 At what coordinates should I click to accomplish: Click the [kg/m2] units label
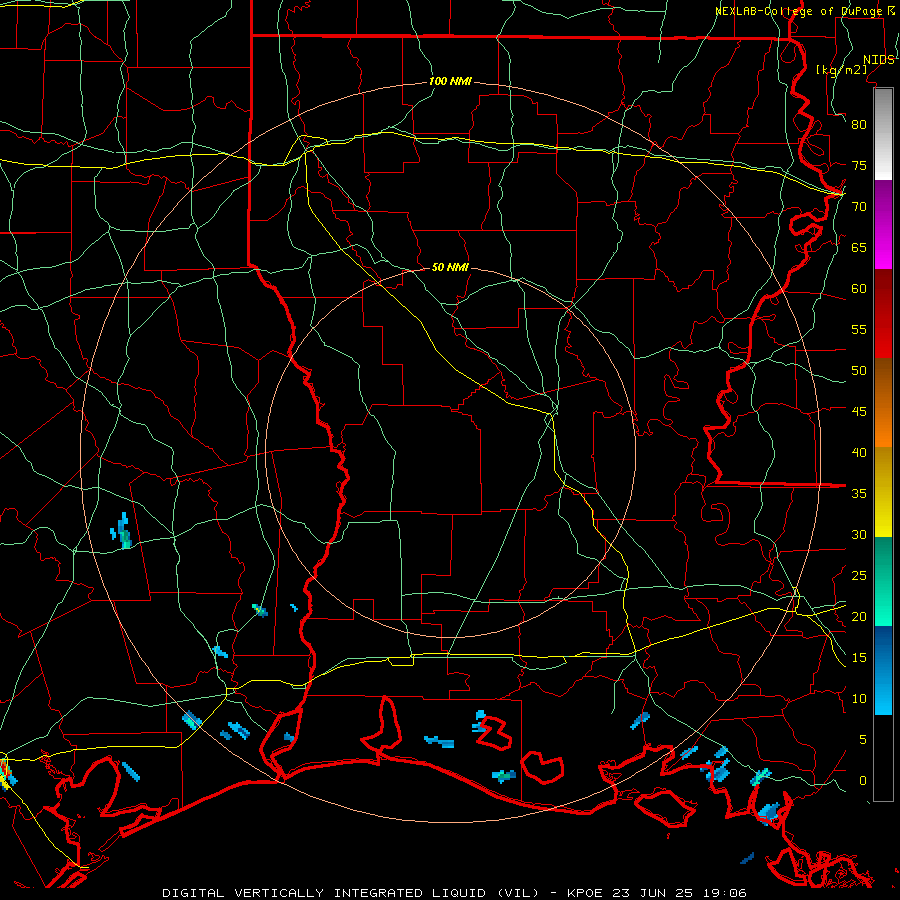[x=841, y=70]
